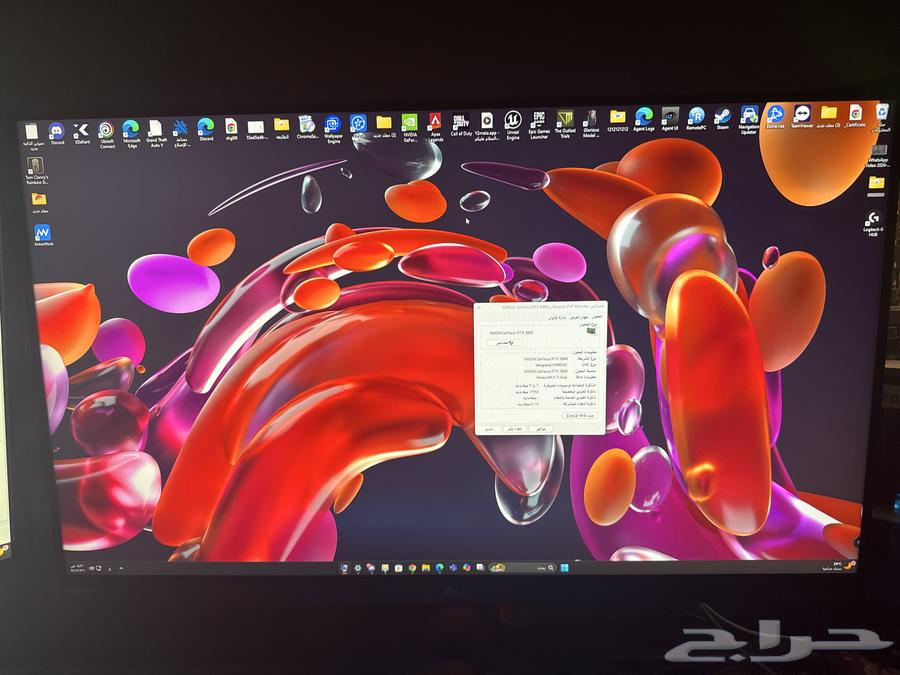Open the RemotePC desktop icon
Image resolution: width=900 pixels, height=675 pixels.
coord(696,116)
